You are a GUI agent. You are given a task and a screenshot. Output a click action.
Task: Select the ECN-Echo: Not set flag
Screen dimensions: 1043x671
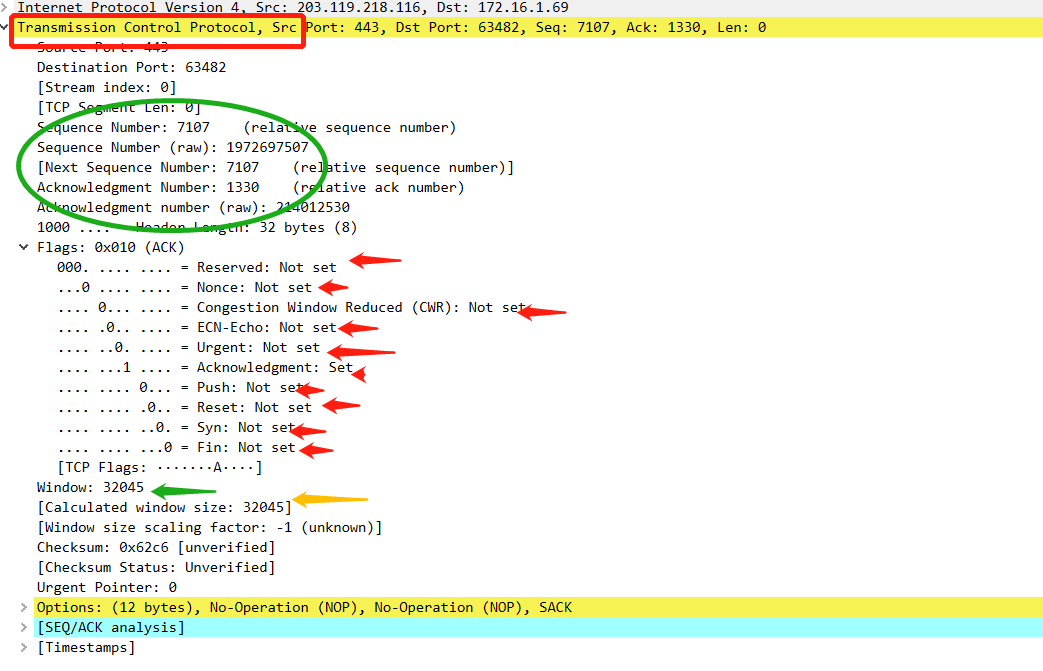[x=197, y=327]
